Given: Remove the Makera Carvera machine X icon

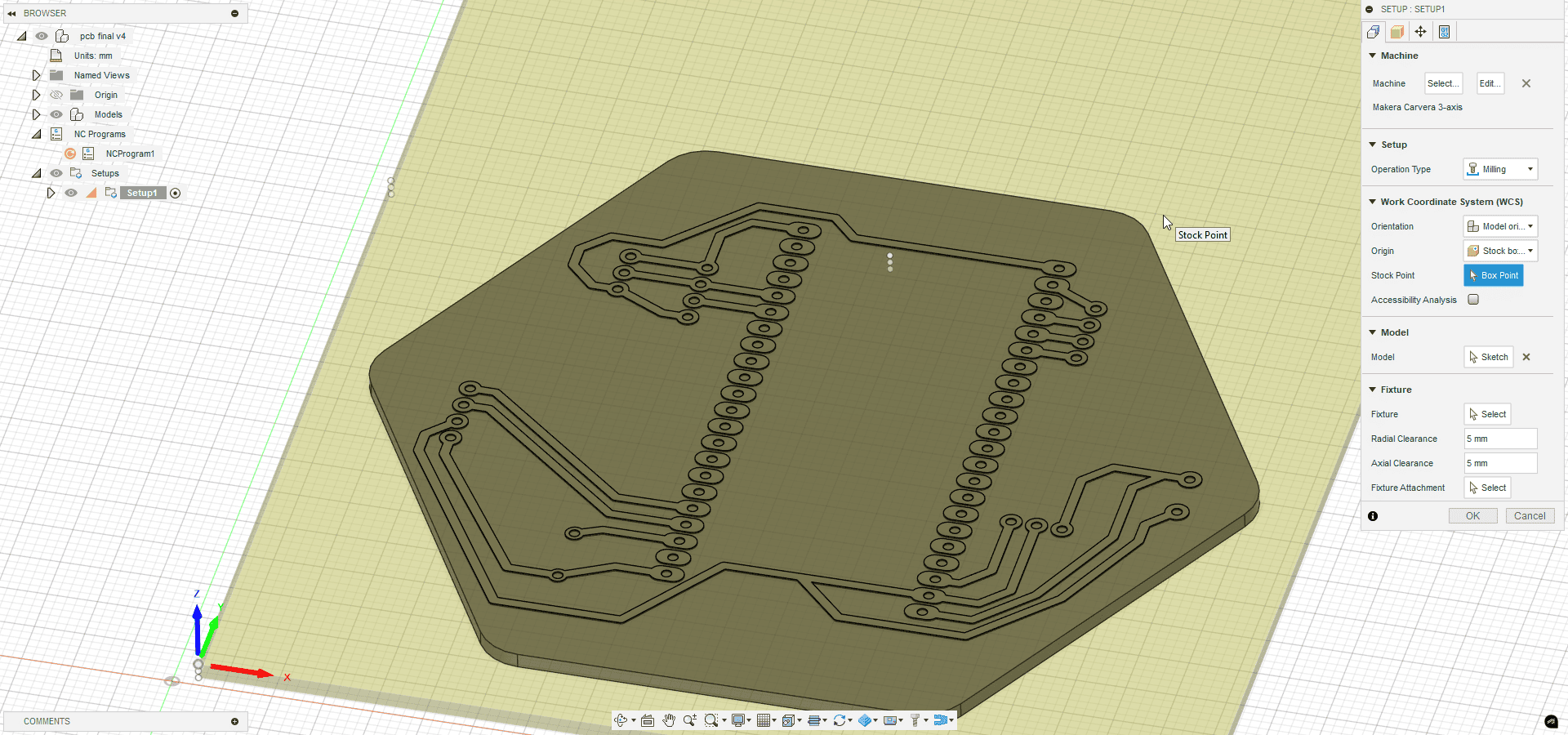Looking at the screenshot, I should point(1526,83).
